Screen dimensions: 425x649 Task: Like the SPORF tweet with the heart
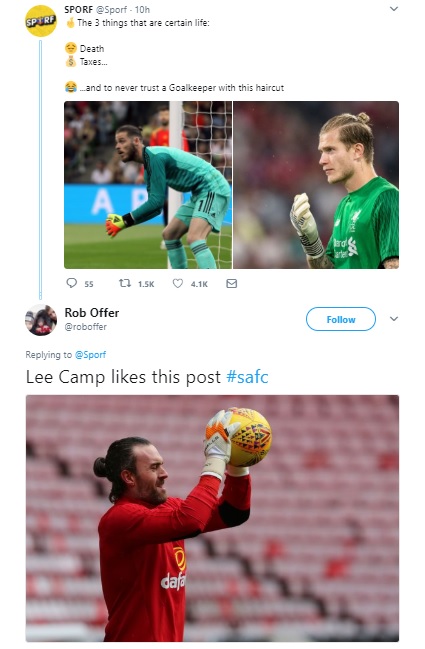pyautogui.click(x=178, y=284)
